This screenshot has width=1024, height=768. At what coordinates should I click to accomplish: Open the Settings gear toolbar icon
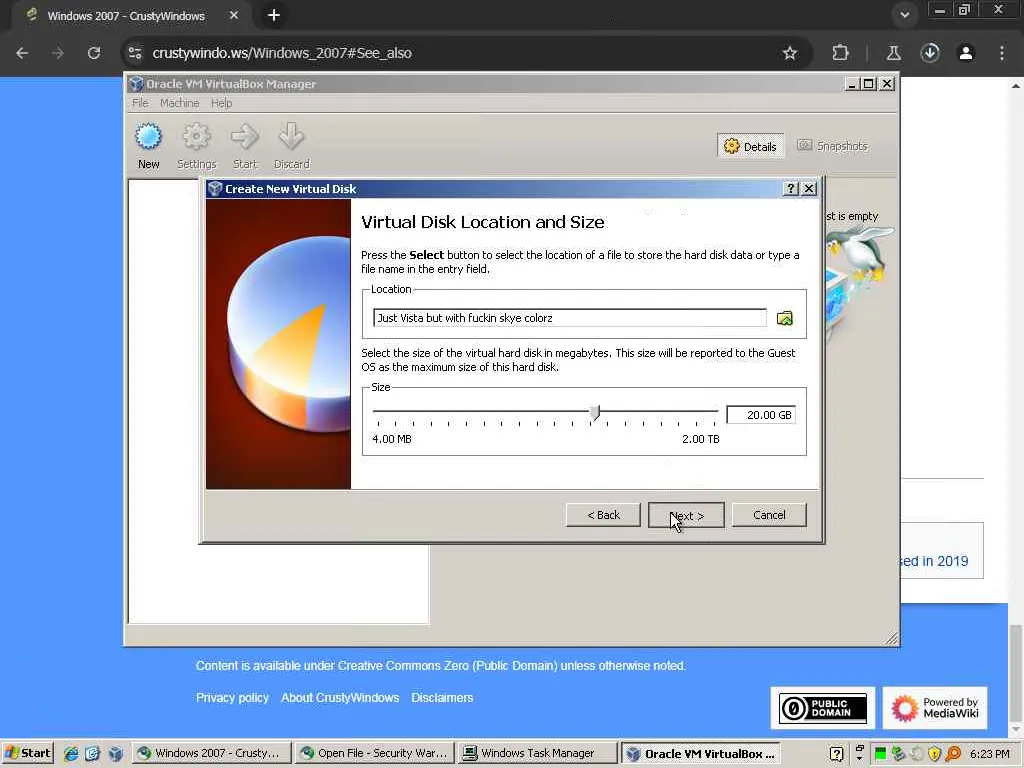[196, 146]
